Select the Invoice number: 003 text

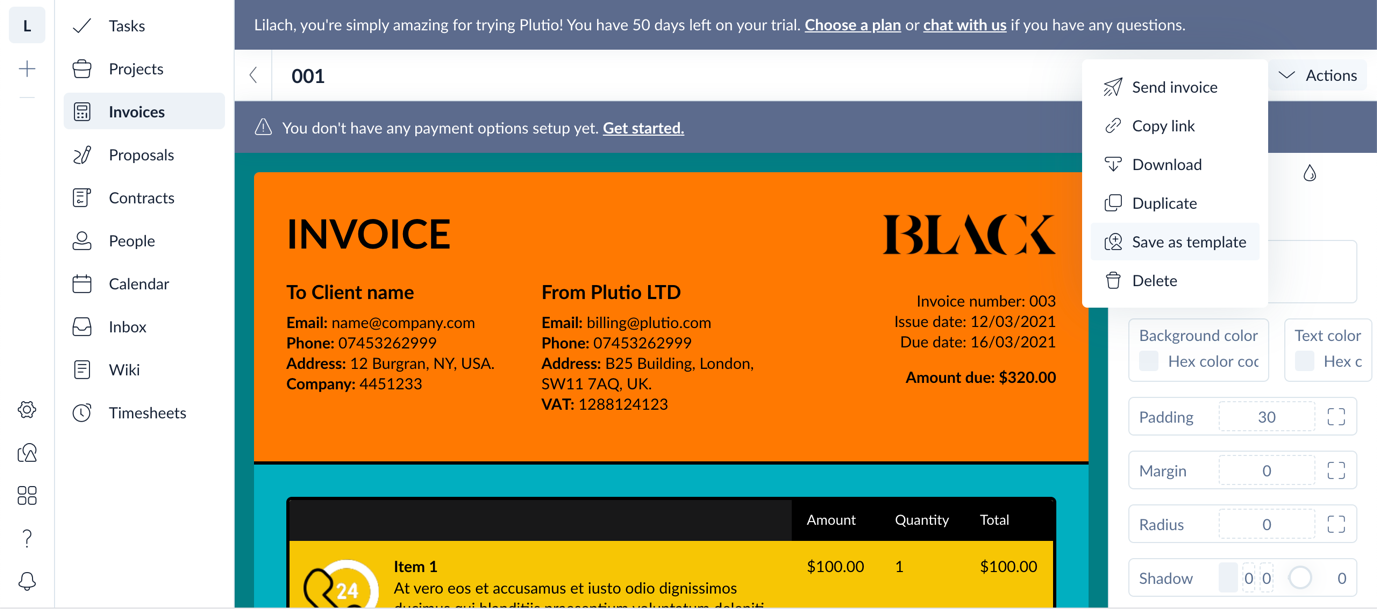[986, 301]
